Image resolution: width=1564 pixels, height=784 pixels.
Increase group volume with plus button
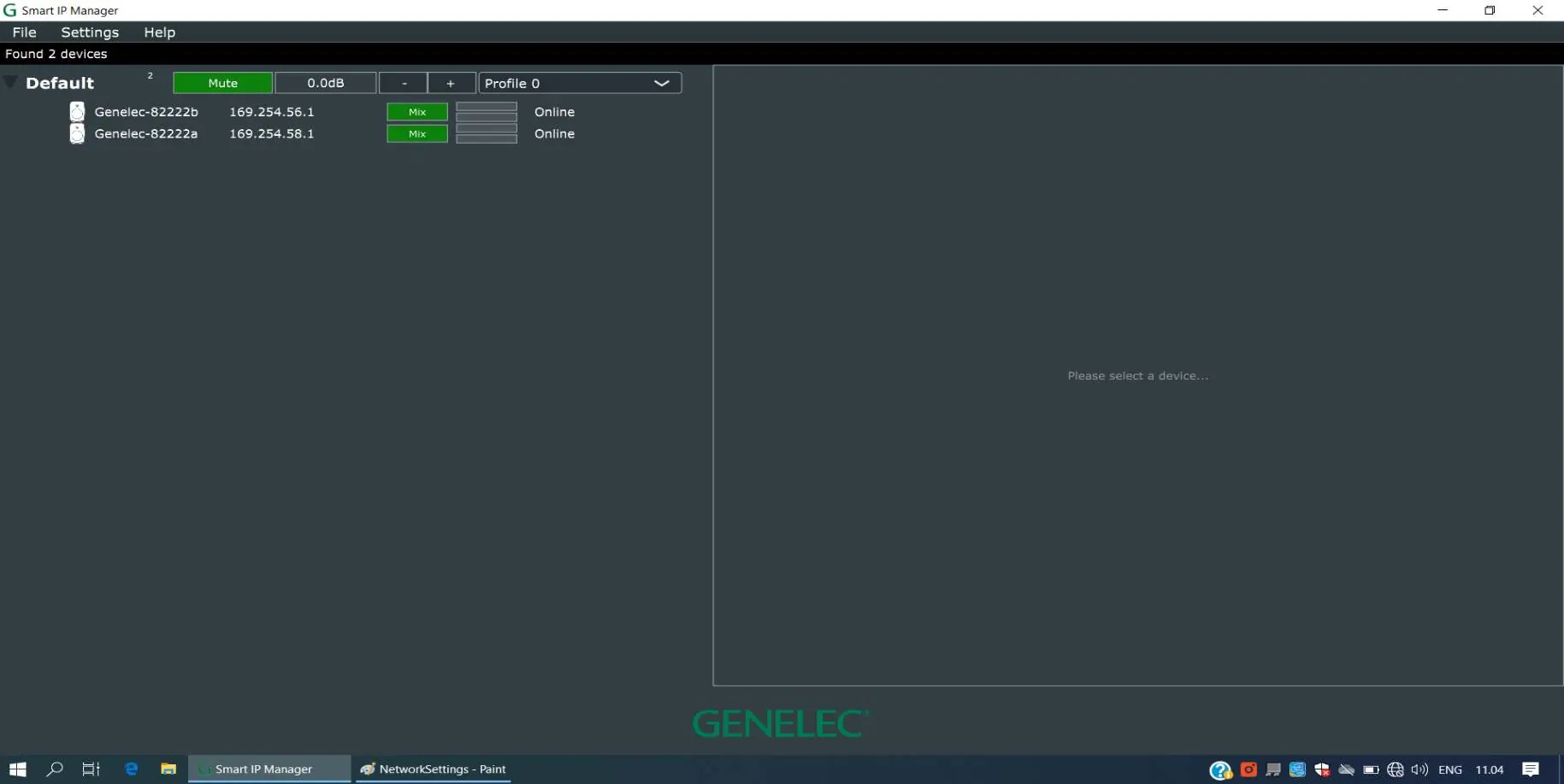451,83
